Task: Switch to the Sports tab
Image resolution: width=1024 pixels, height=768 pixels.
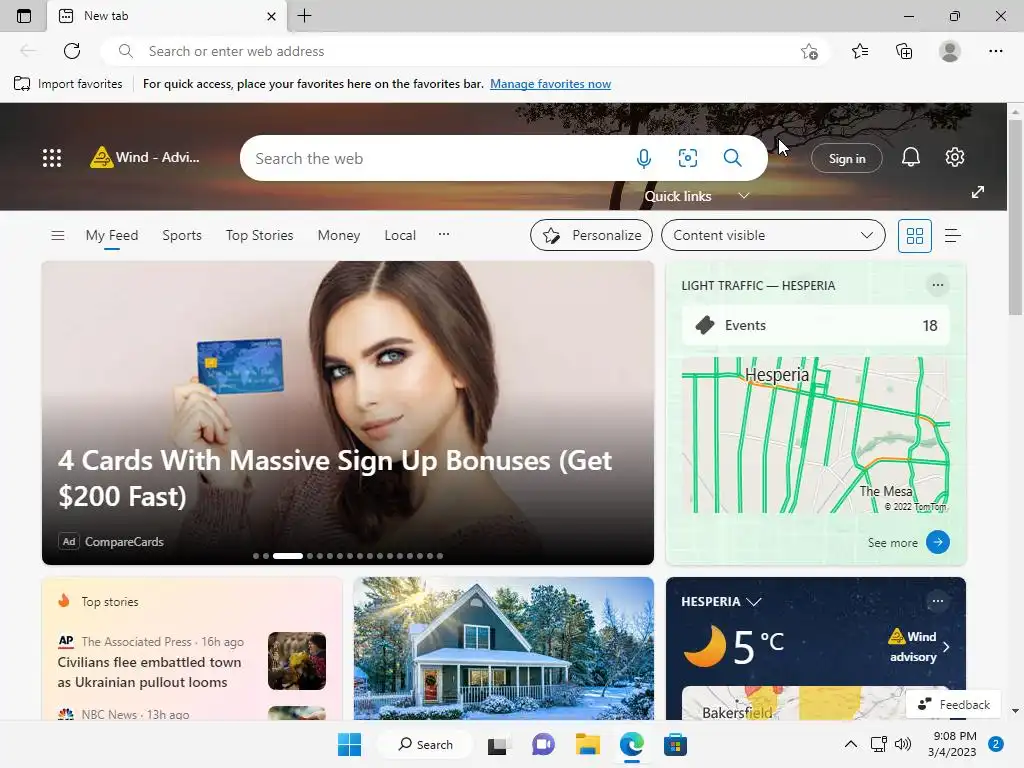Action: (x=182, y=235)
